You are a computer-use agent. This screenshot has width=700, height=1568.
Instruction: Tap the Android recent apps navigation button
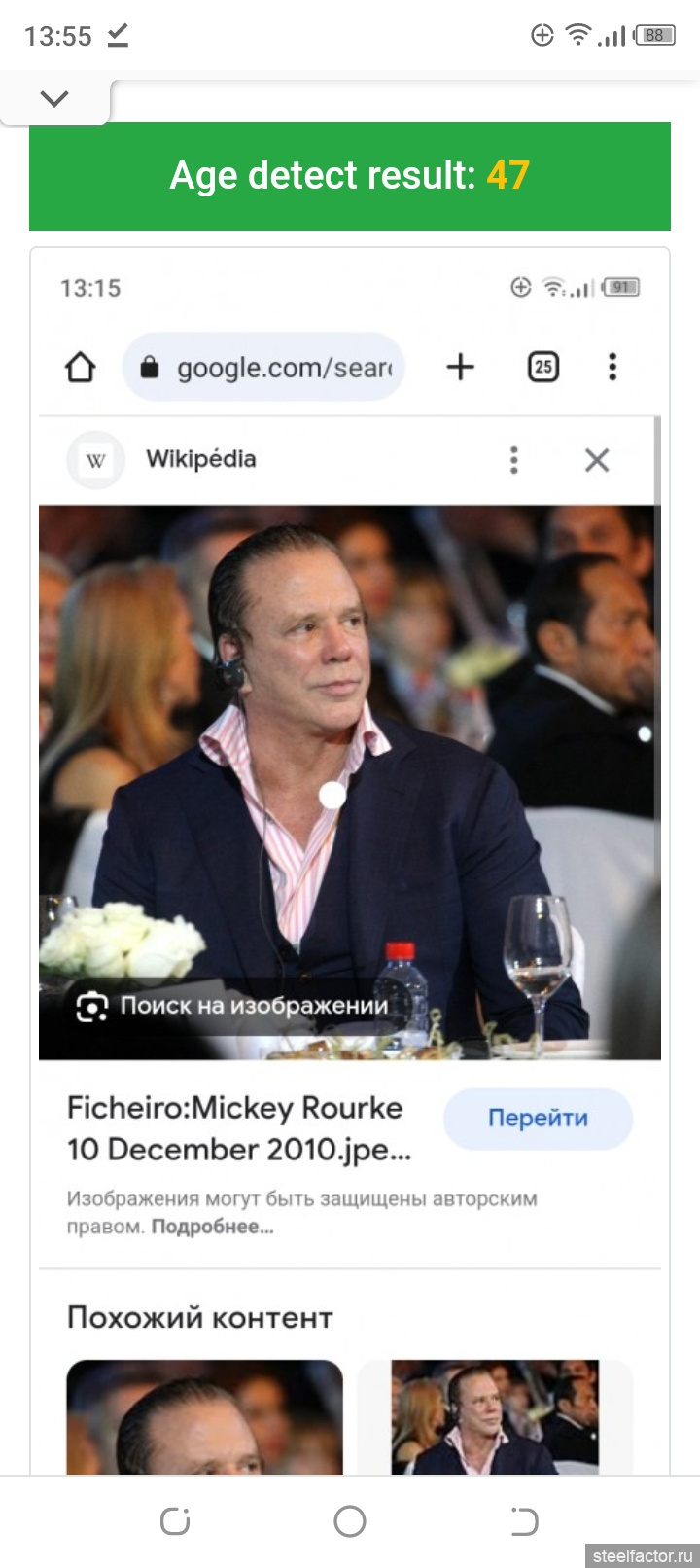tap(175, 1521)
